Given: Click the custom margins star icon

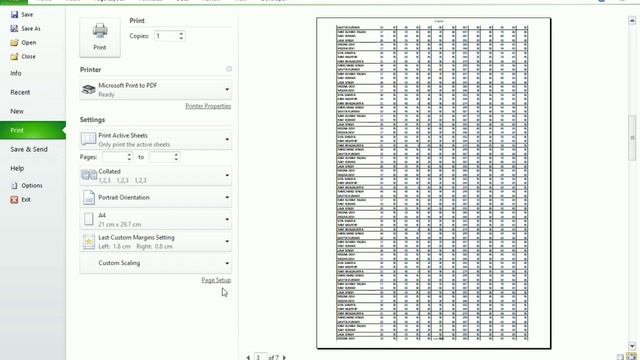Looking at the screenshot, I should click(x=89, y=241).
